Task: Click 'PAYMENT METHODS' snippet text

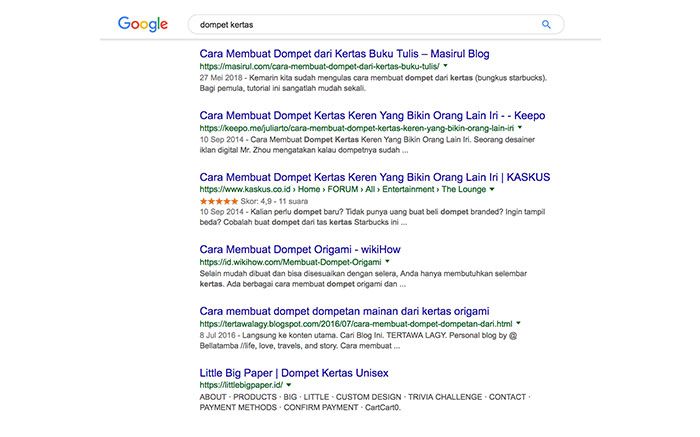Action: coord(238,408)
